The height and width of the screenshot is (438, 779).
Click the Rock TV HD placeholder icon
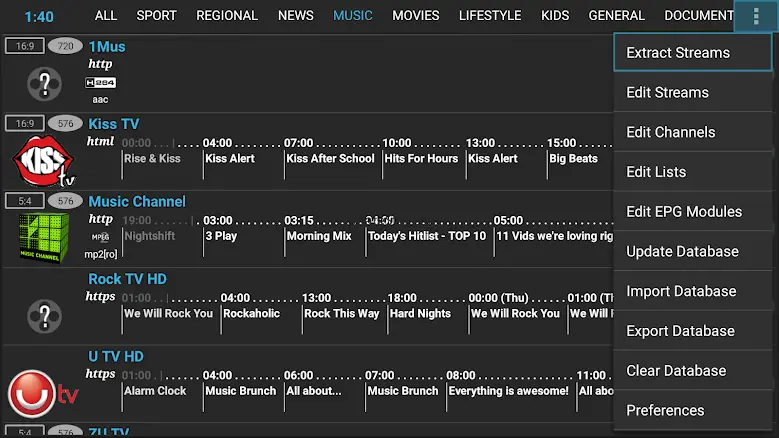[x=44, y=316]
